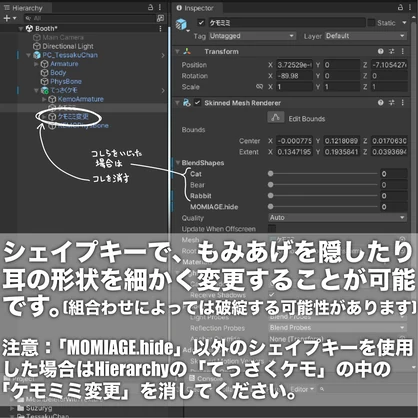Toggle the Update When Offscreen checkbox

pos(272,228)
